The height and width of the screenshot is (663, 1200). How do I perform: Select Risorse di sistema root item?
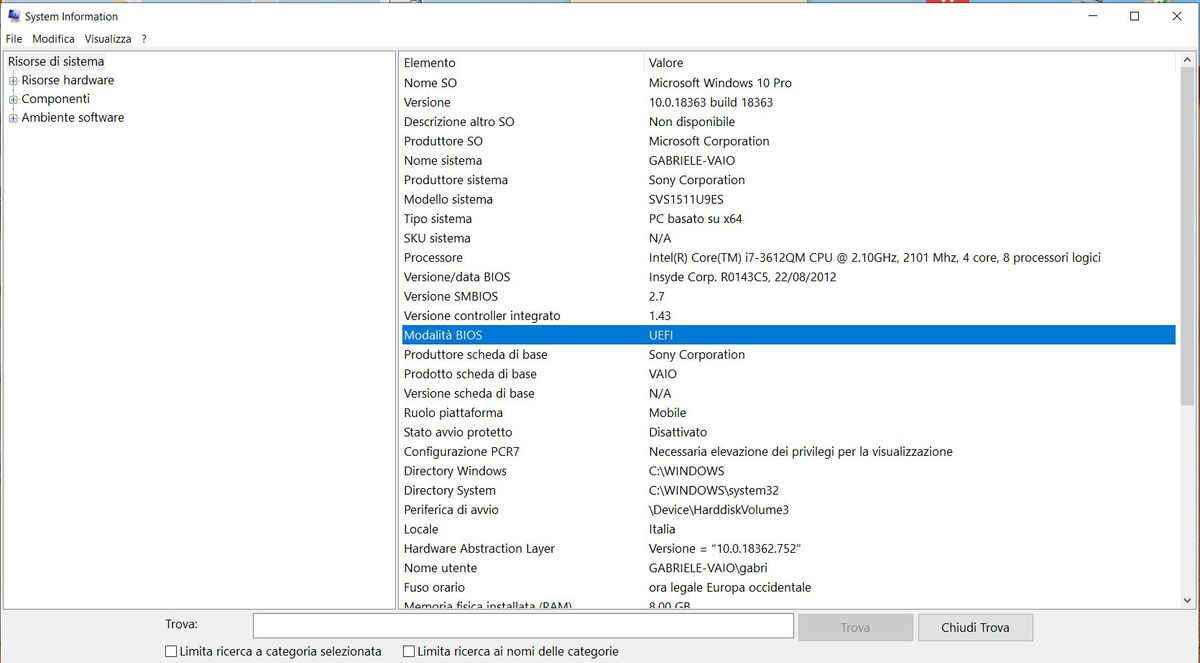pos(56,62)
